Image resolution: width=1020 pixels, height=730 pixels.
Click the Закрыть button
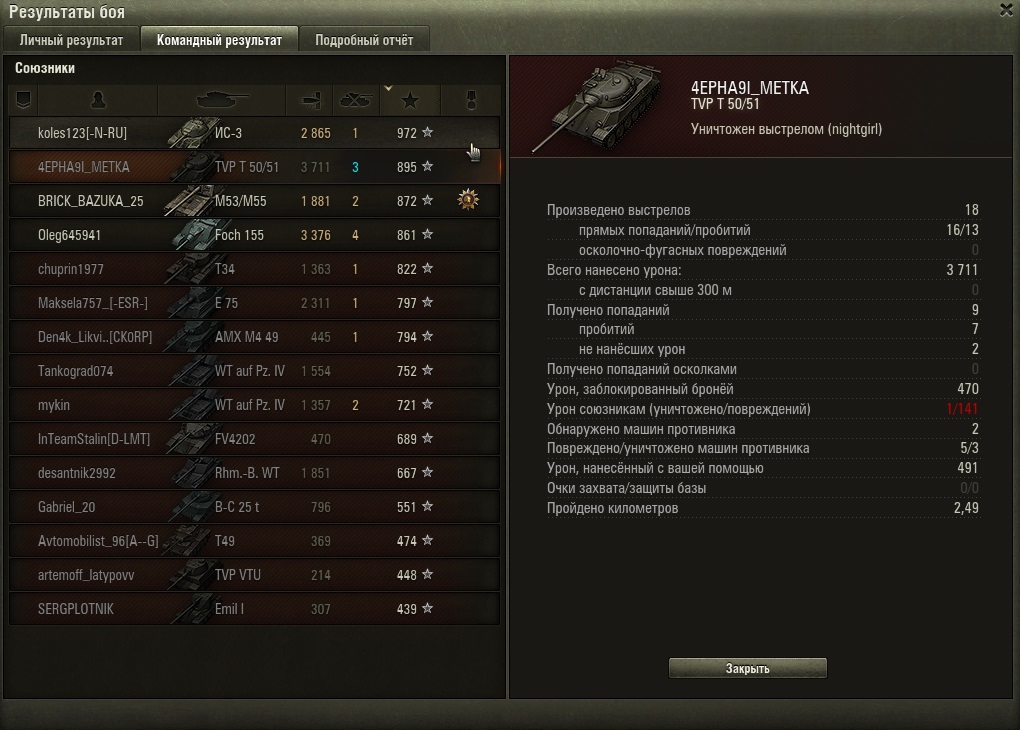click(x=747, y=668)
